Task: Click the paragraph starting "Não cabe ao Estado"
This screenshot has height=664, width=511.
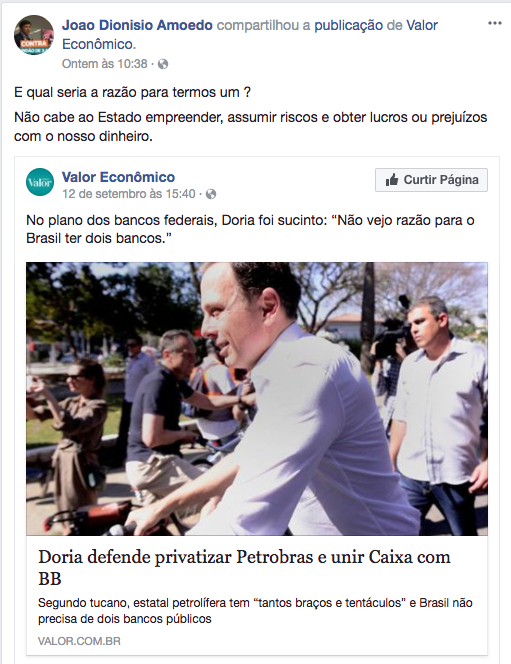Action: (251, 126)
